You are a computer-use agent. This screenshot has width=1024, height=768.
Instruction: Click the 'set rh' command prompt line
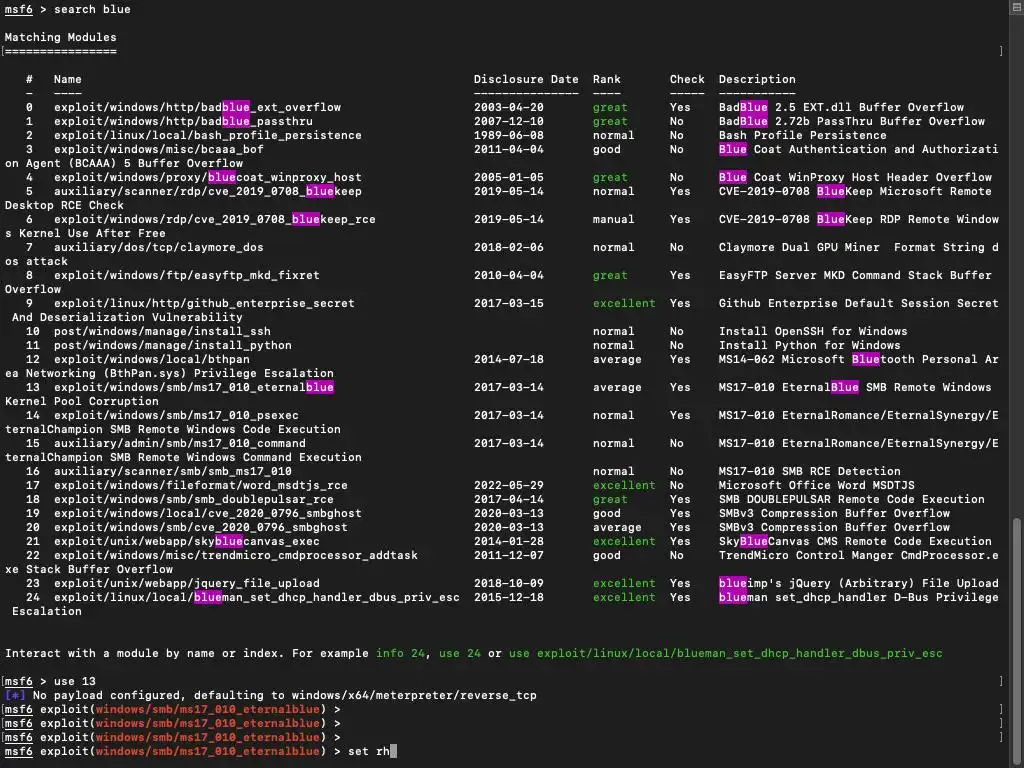[200, 752]
